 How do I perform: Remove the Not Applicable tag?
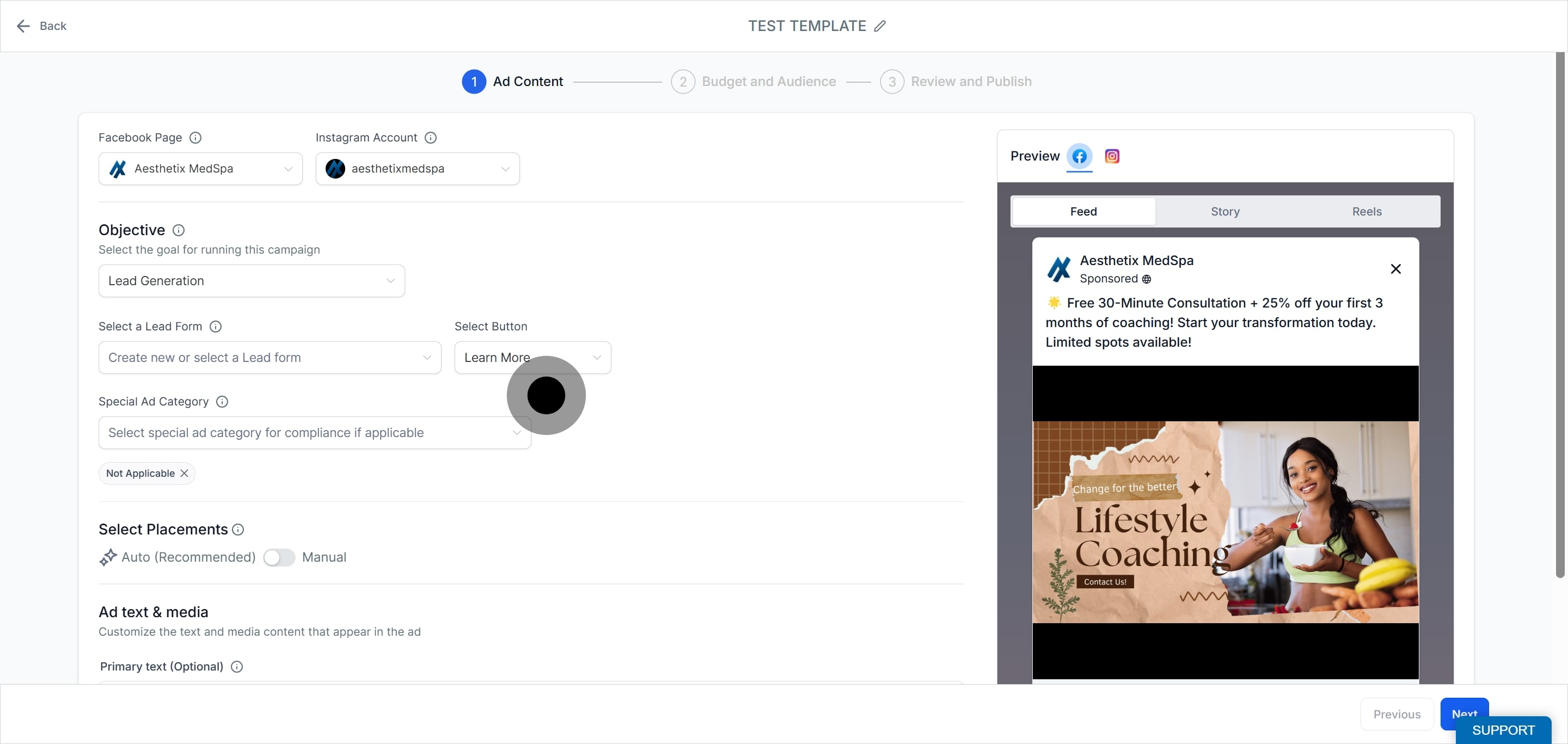click(x=185, y=474)
